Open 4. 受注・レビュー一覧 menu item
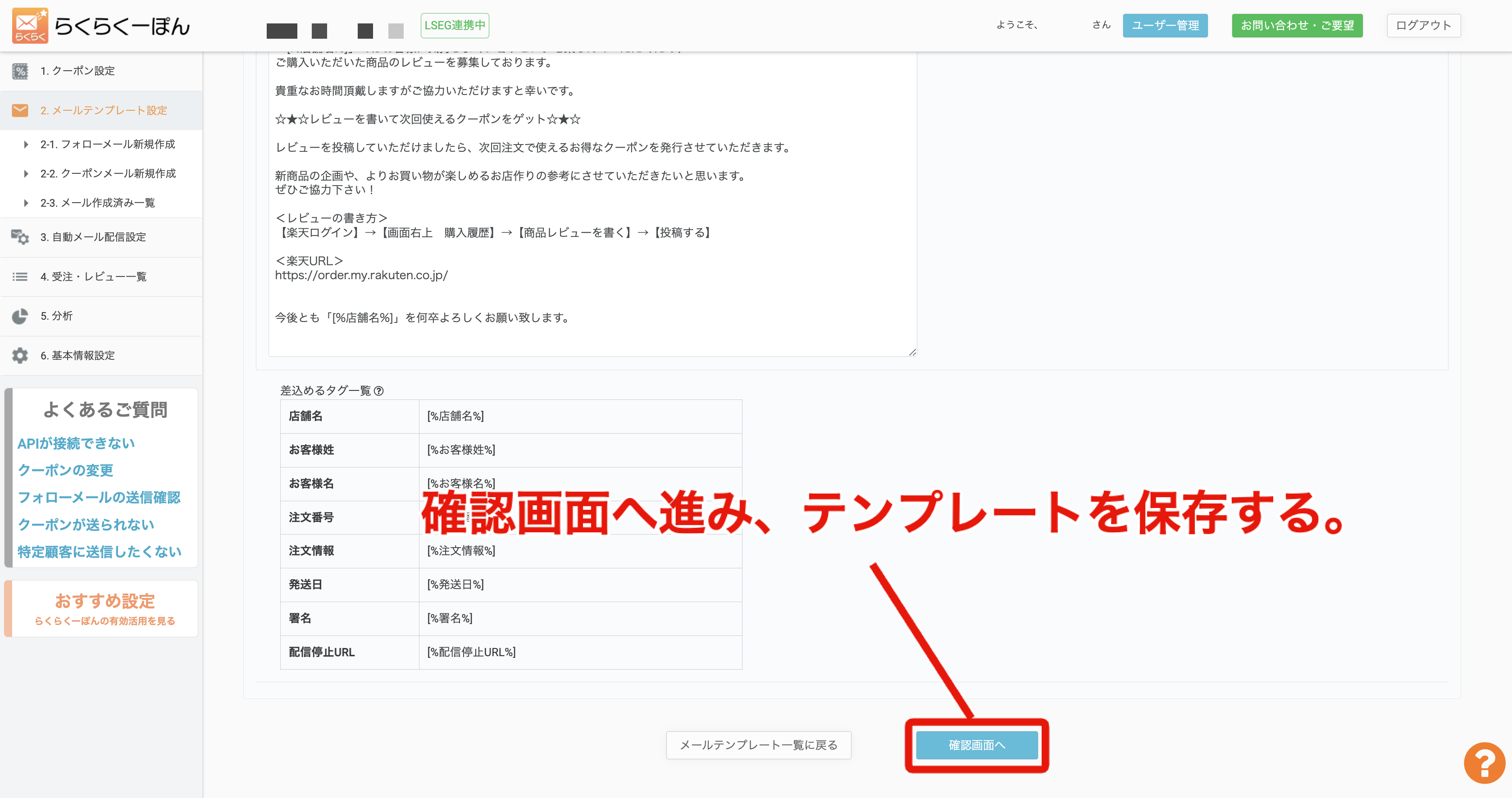 (101, 277)
